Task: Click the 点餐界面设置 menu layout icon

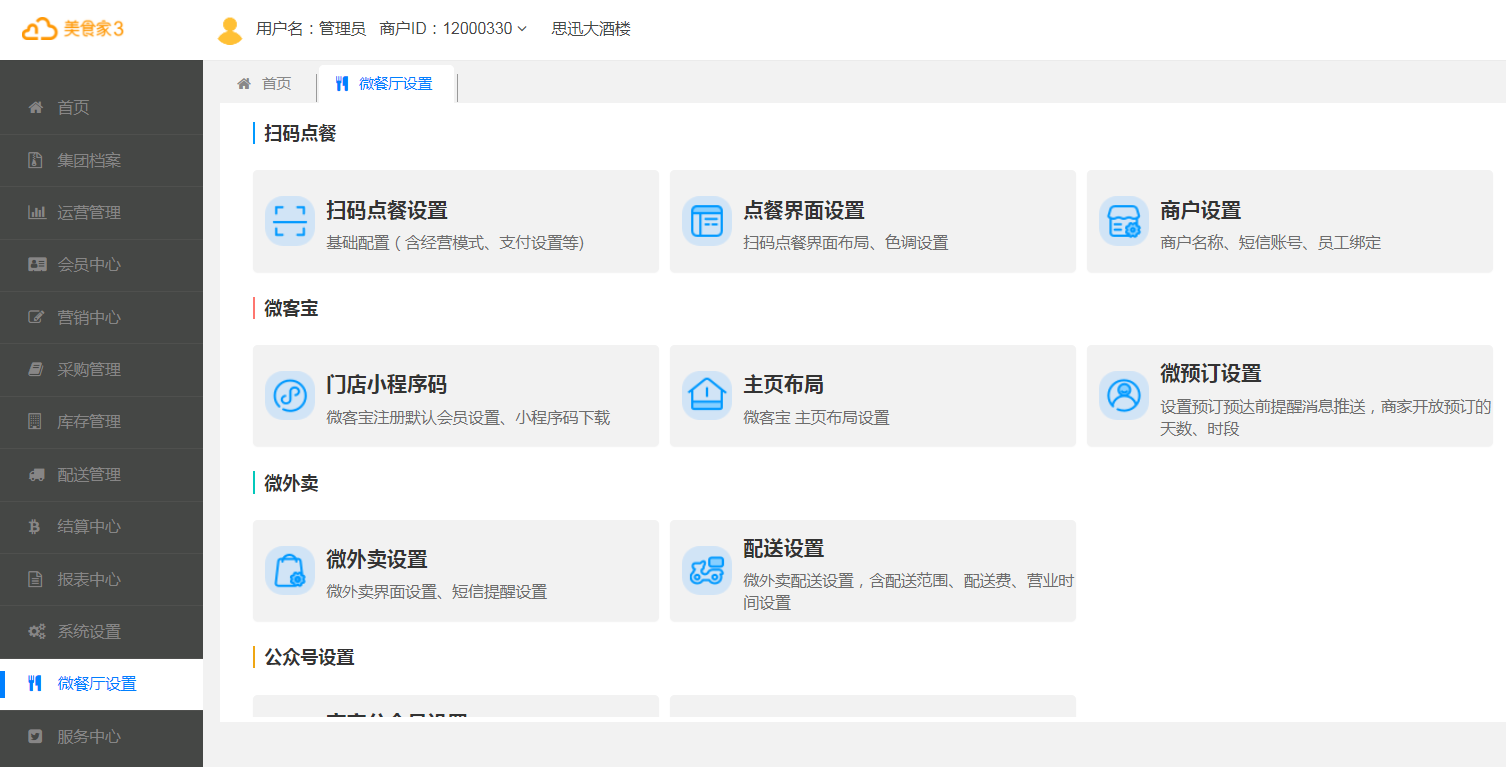Action: pos(706,221)
